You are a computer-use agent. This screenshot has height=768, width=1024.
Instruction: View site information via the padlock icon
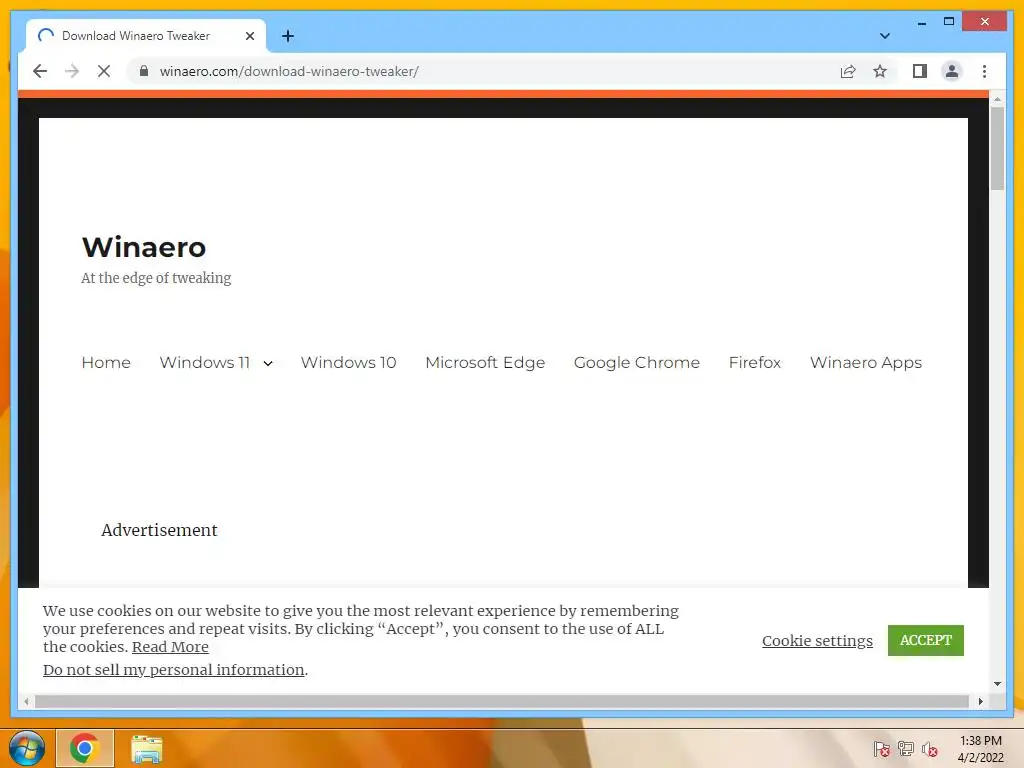144,71
